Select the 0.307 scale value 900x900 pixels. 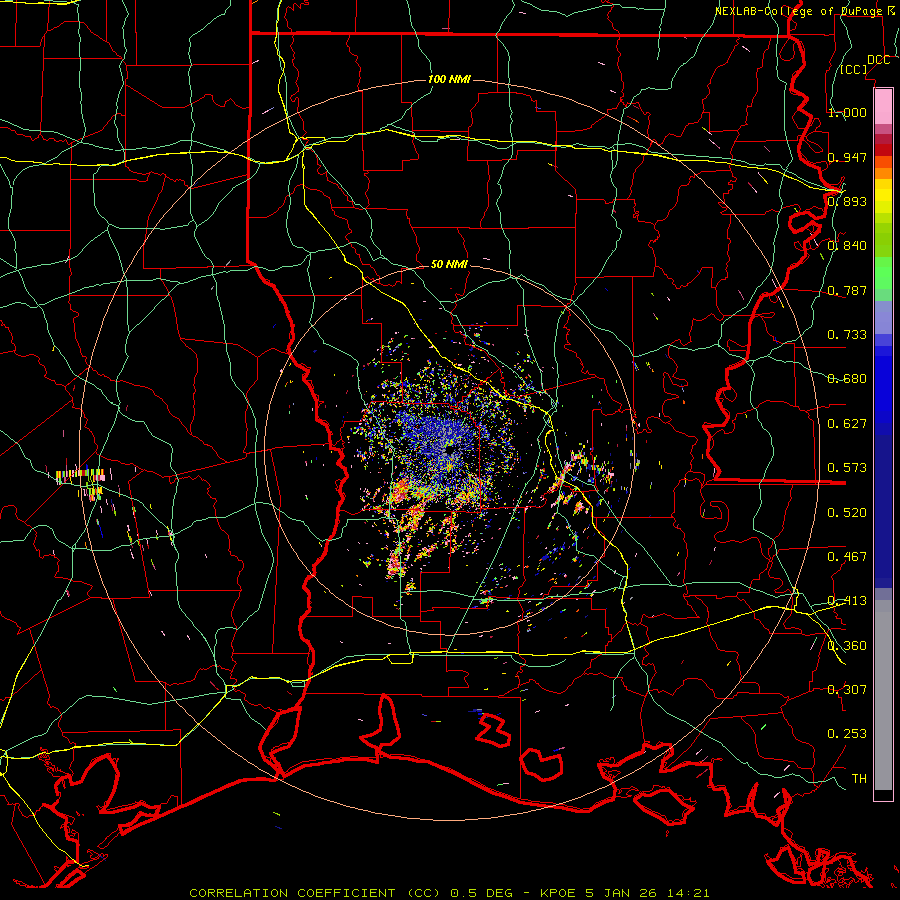847,689
